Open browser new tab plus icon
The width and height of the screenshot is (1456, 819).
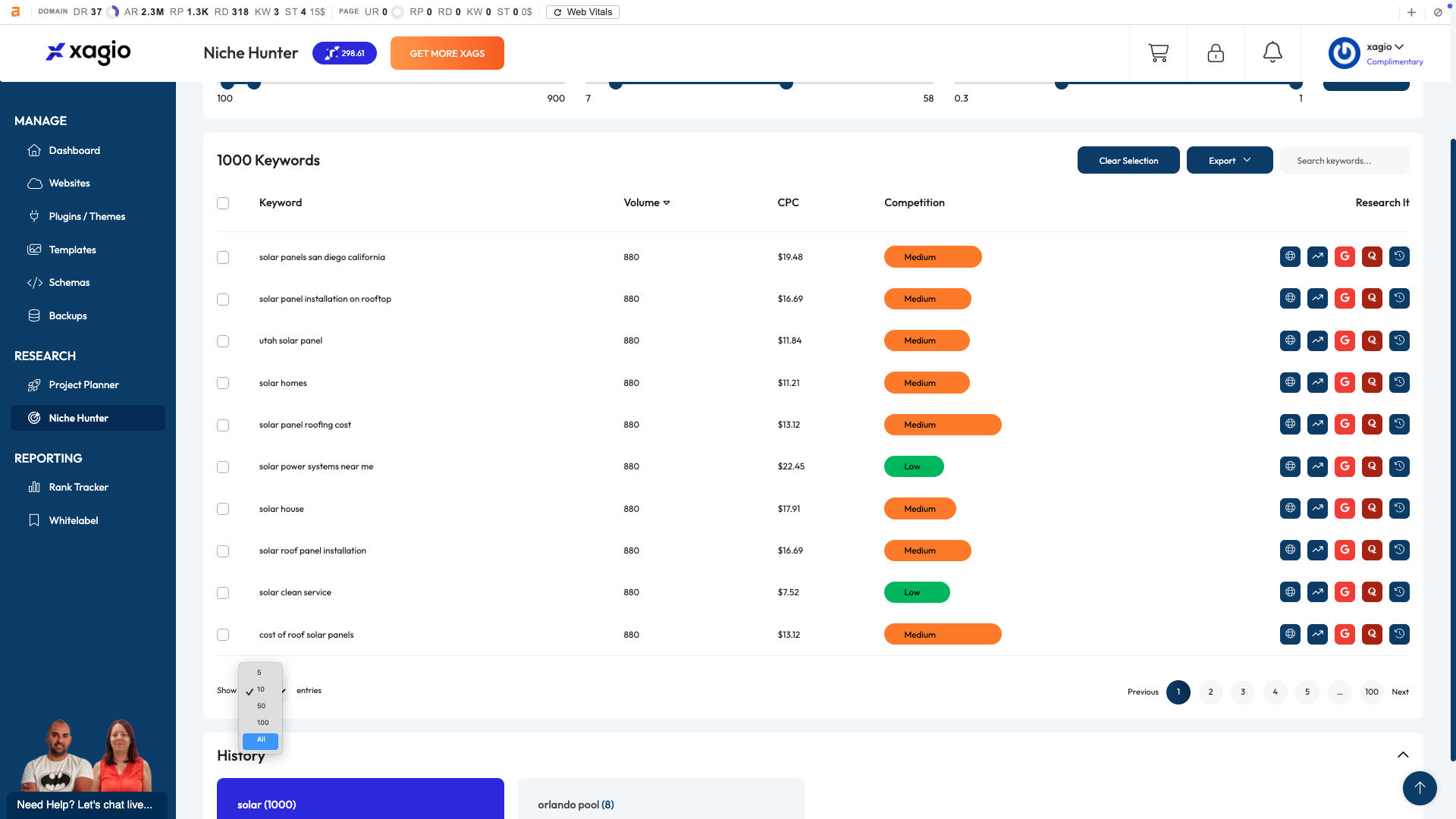tap(1411, 12)
